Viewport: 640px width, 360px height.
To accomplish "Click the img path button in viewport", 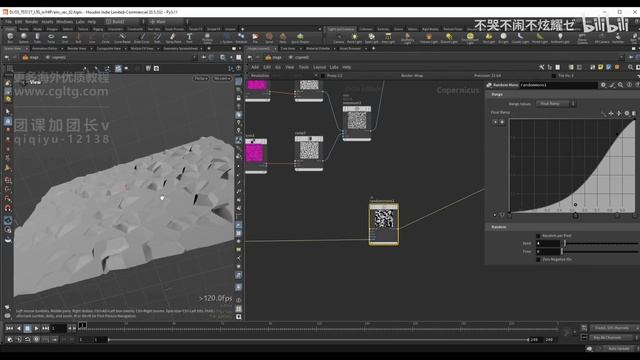I will [31, 58].
